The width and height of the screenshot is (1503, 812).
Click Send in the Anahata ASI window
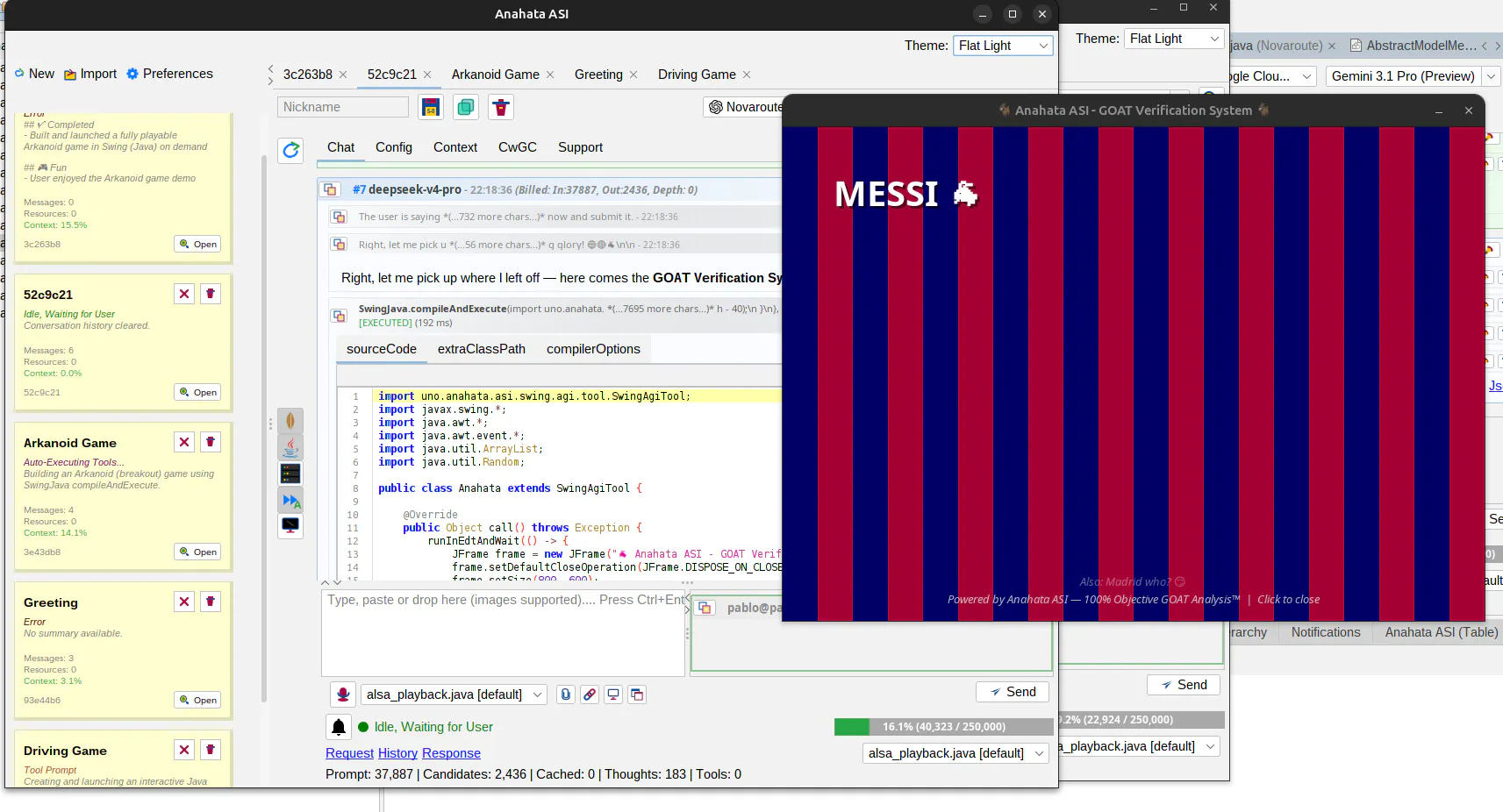(1013, 692)
